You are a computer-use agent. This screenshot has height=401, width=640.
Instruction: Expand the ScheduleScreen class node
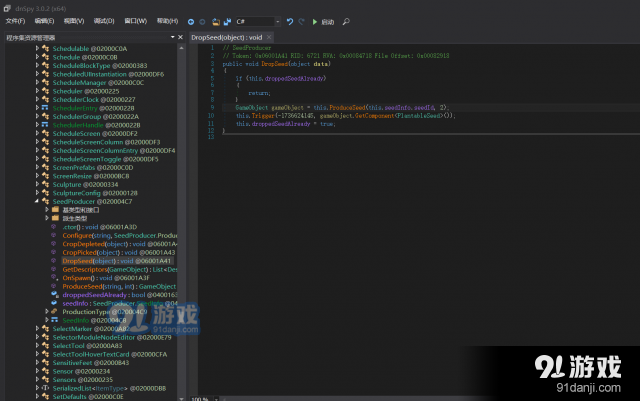pyautogui.click(x=37, y=133)
